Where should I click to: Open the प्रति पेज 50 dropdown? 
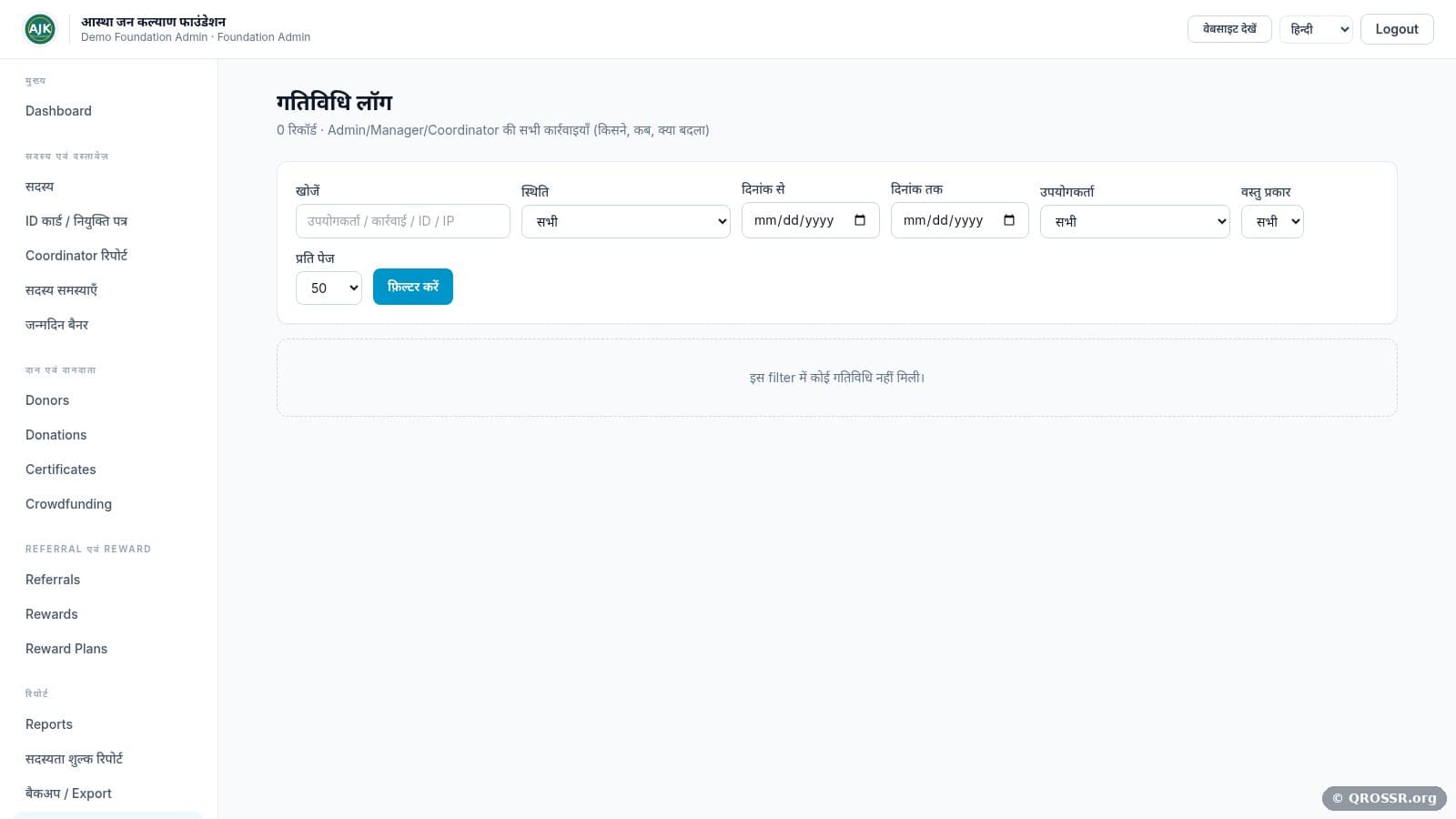[x=329, y=288]
